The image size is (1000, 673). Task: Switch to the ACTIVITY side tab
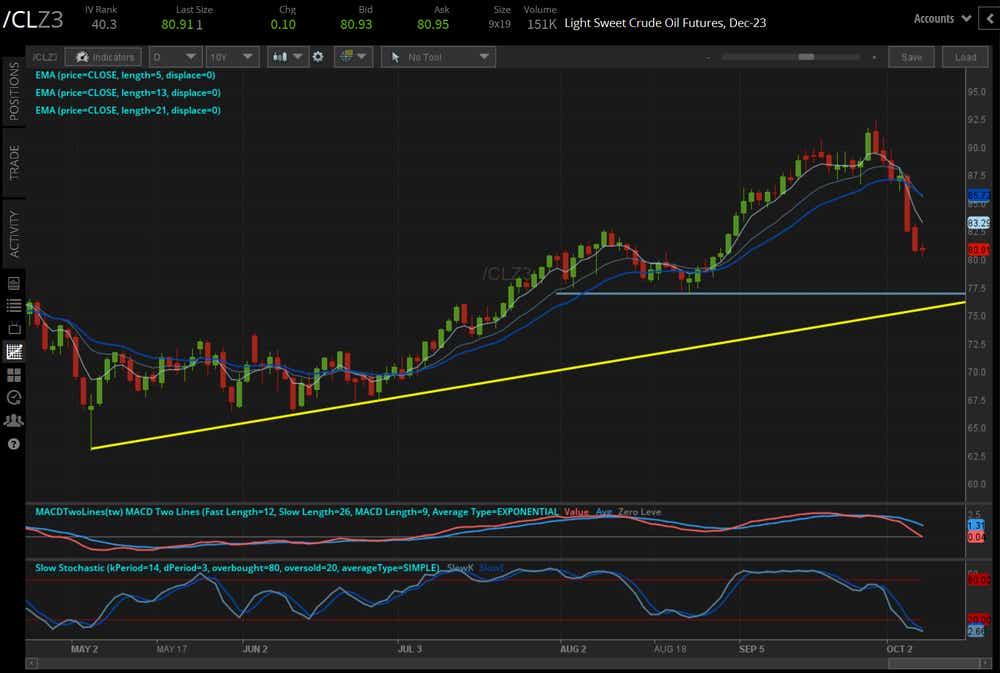click(x=13, y=234)
